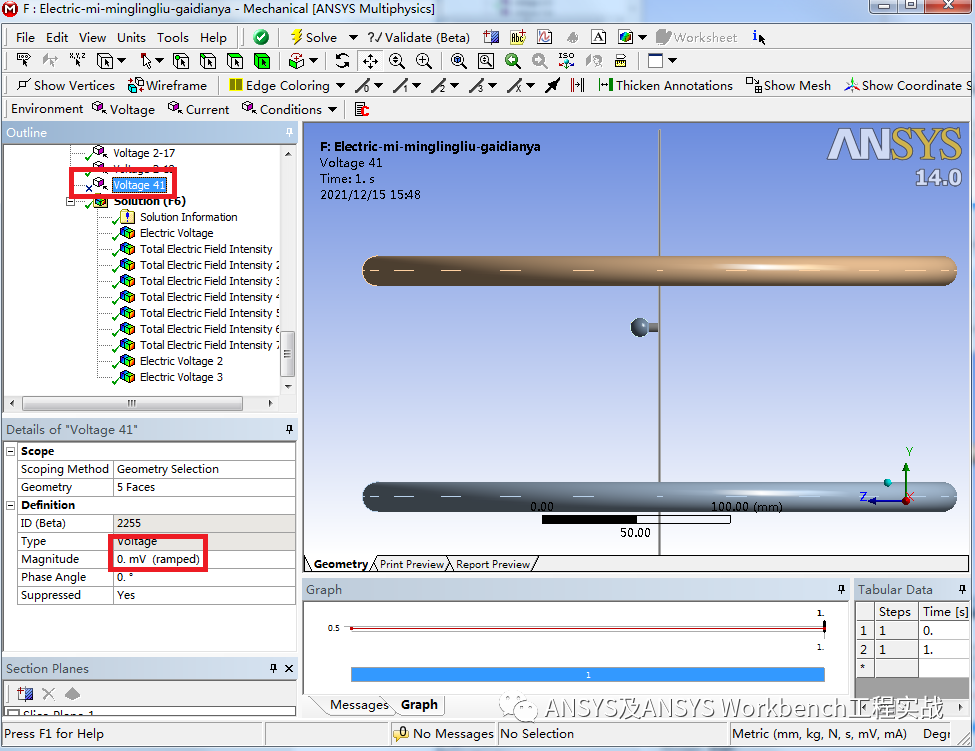975x751 pixels.
Task: Click Voltage in Environment toolbar
Action: pos(124,109)
